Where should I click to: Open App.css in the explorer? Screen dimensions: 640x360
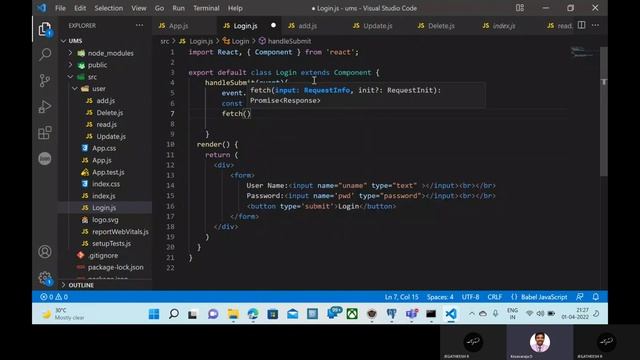pyautogui.click(x=104, y=148)
